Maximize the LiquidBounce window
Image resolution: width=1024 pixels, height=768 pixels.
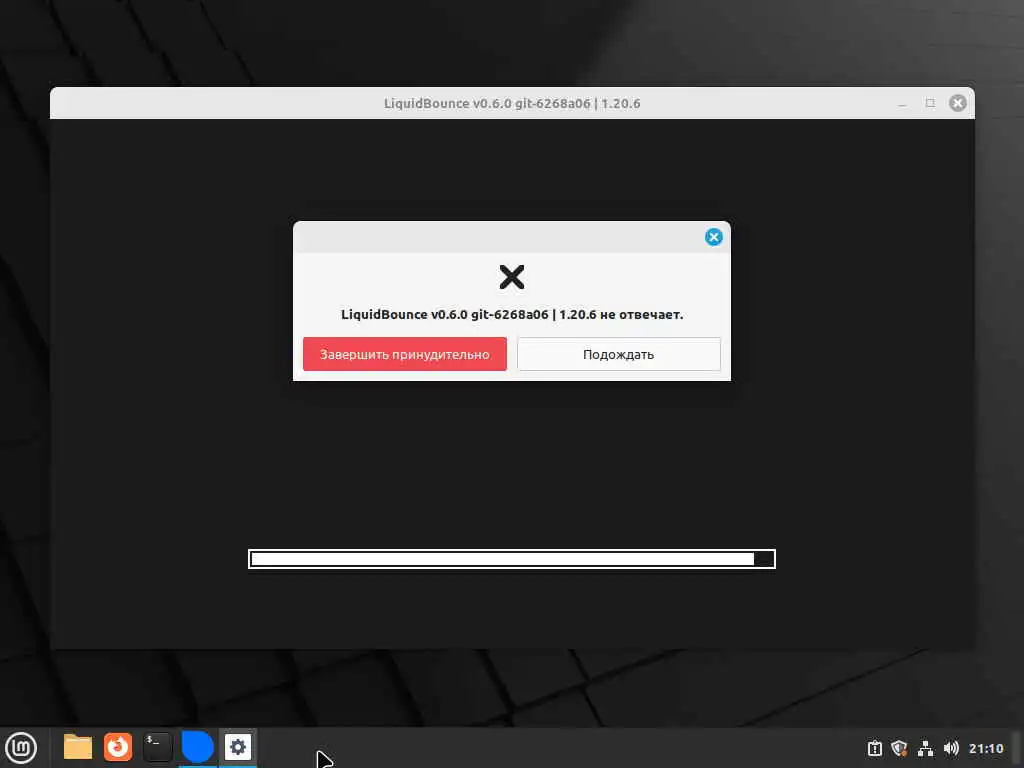[930, 103]
